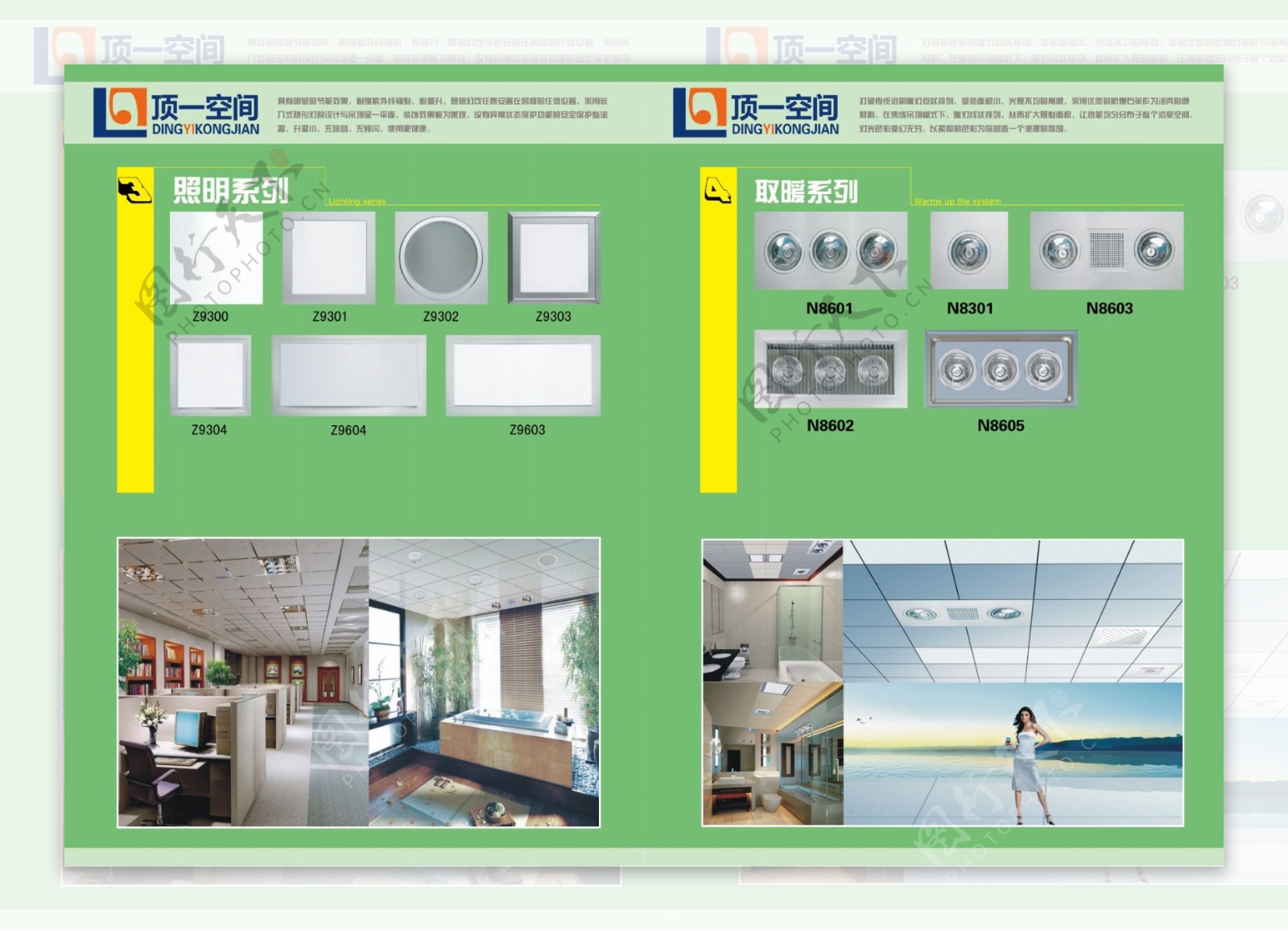Choose the Z9303 framed light panel
The height and width of the screenshot is (931, 1288).
click(554, 258)
